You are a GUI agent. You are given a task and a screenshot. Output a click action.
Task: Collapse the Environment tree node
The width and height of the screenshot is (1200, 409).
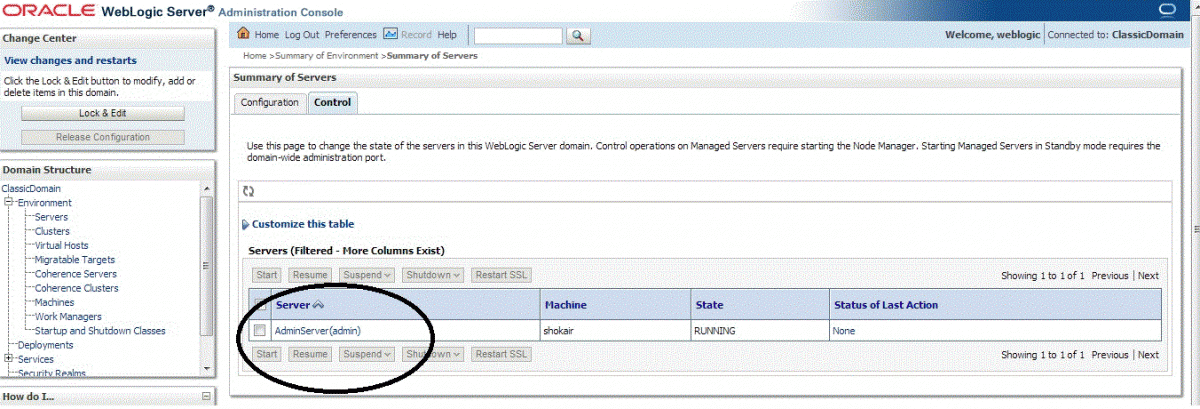9,203
